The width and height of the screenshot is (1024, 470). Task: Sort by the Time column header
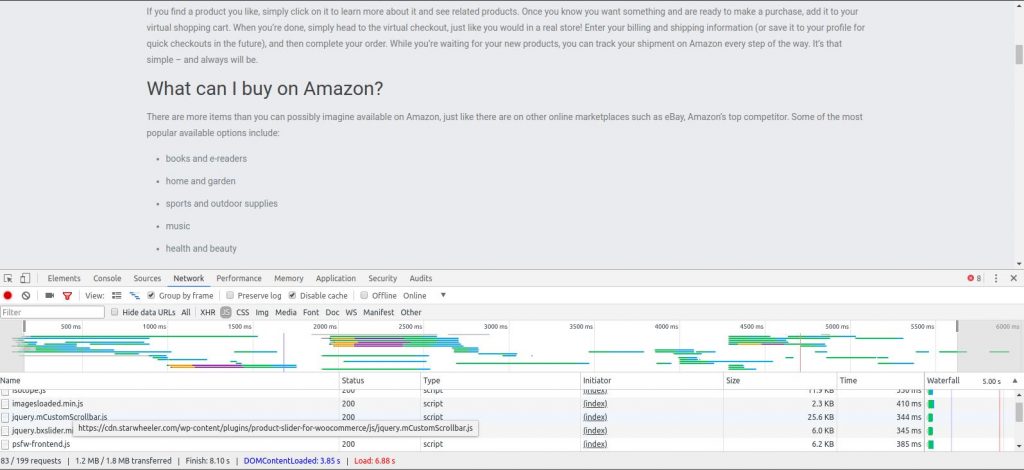click(881, 381)
